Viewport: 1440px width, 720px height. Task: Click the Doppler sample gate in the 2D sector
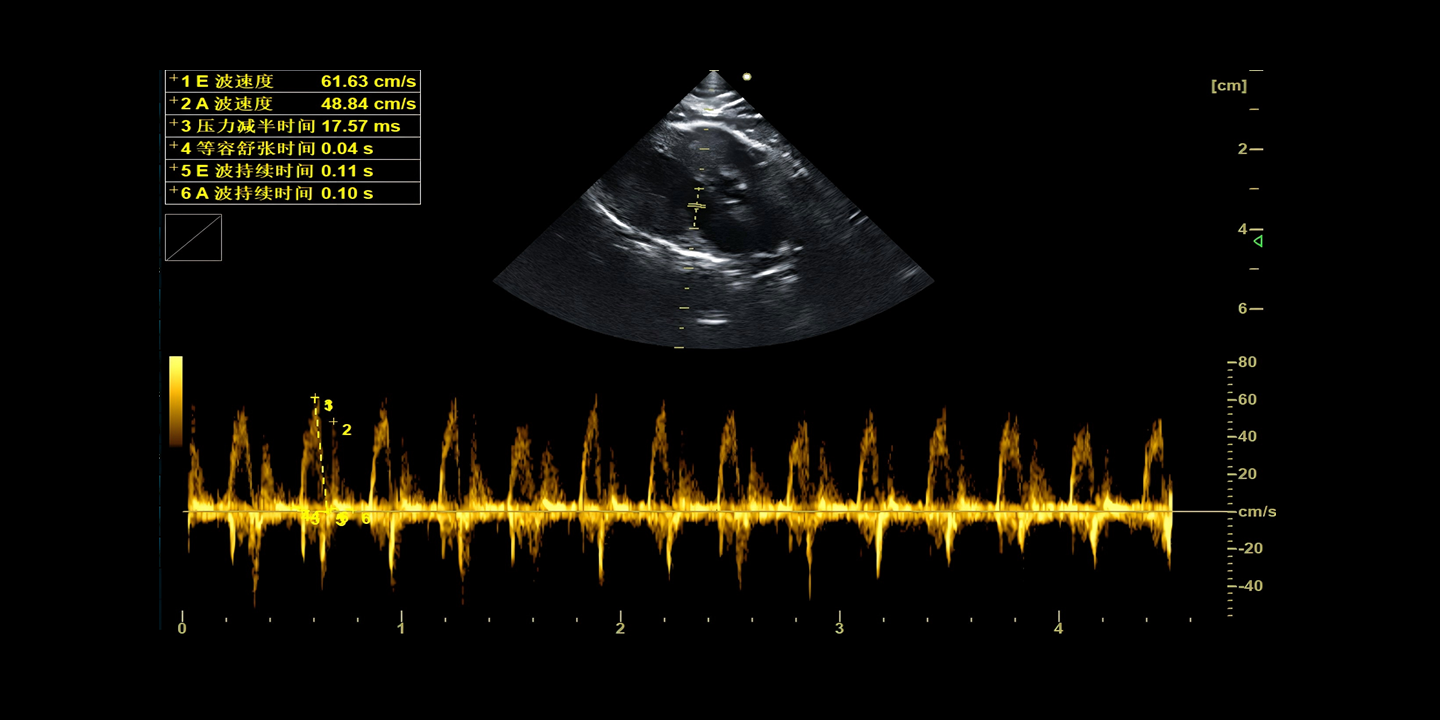point(696,206)
